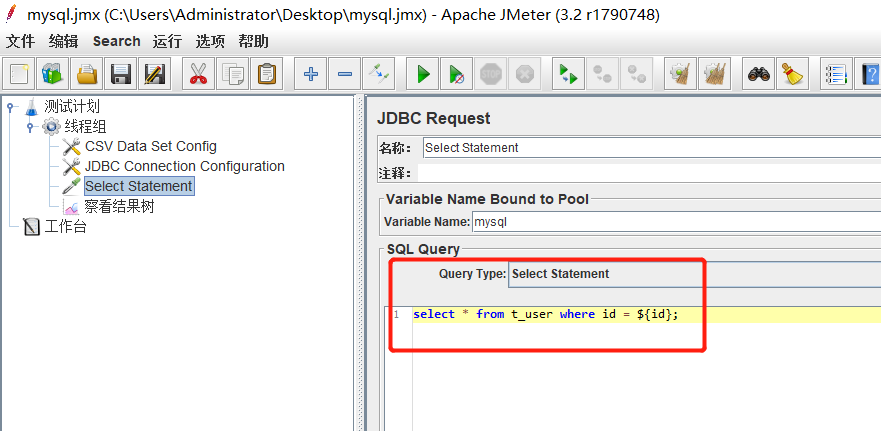This screenshot has width=881, height=431.
Task: Click the Toggle enable/disable icon
Action: point(378,74)
